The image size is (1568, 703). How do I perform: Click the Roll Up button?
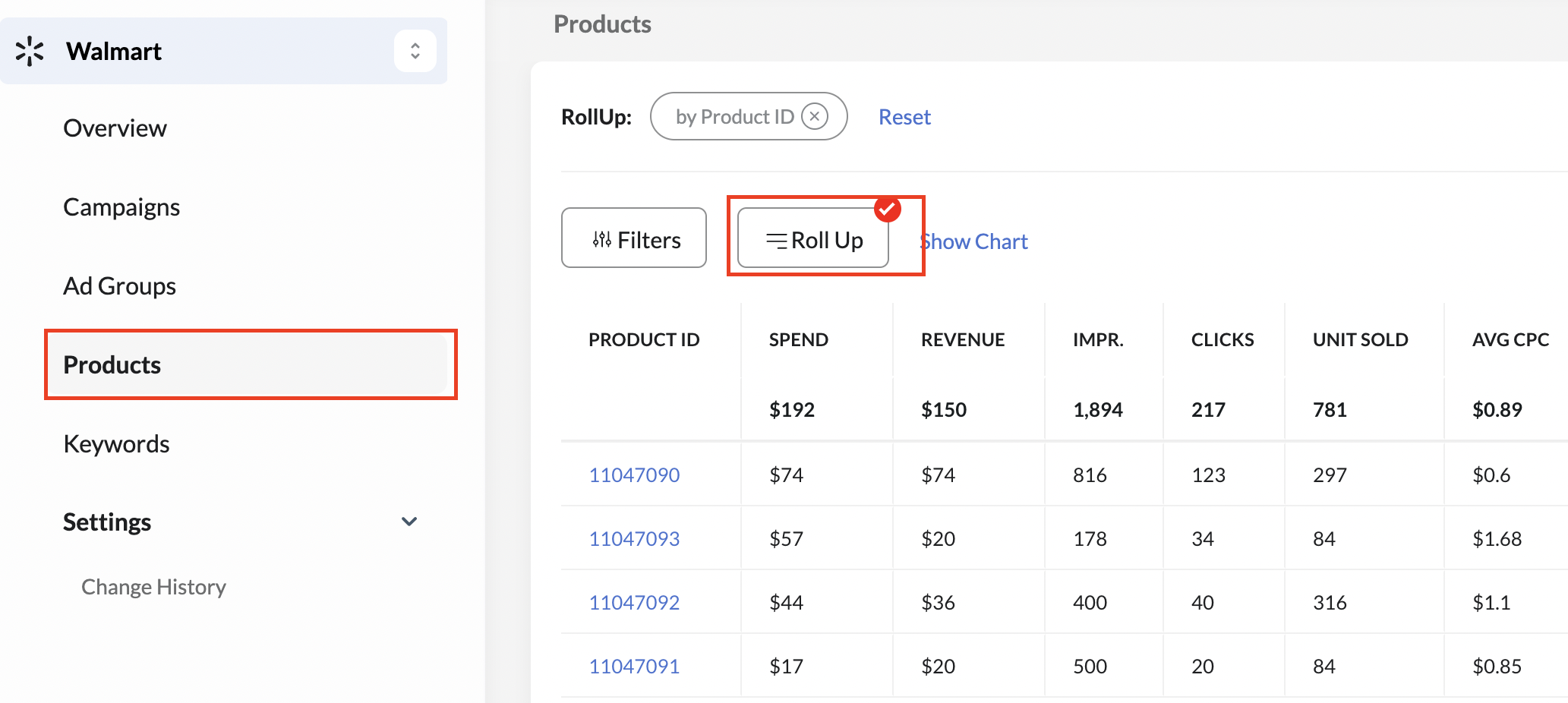(x=813, y=238)
